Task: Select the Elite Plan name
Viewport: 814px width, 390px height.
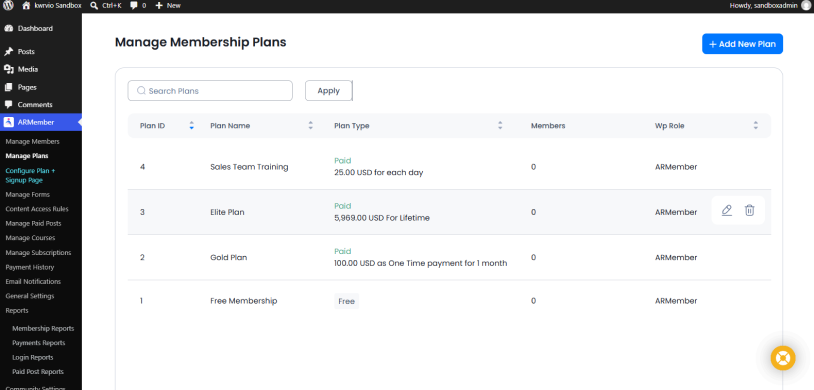Action: click(x=227, y=212)
